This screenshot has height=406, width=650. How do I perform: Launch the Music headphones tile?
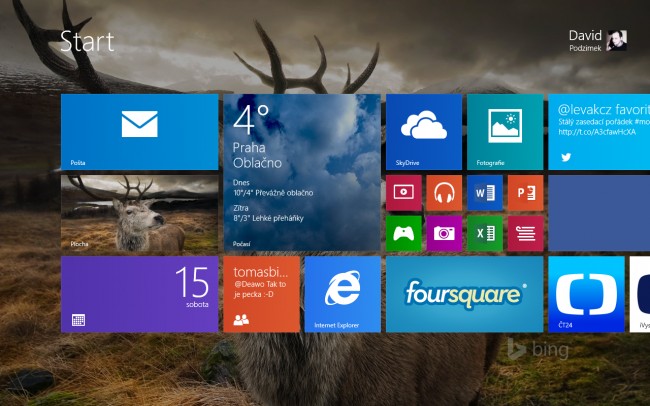[x=444, y=193]
